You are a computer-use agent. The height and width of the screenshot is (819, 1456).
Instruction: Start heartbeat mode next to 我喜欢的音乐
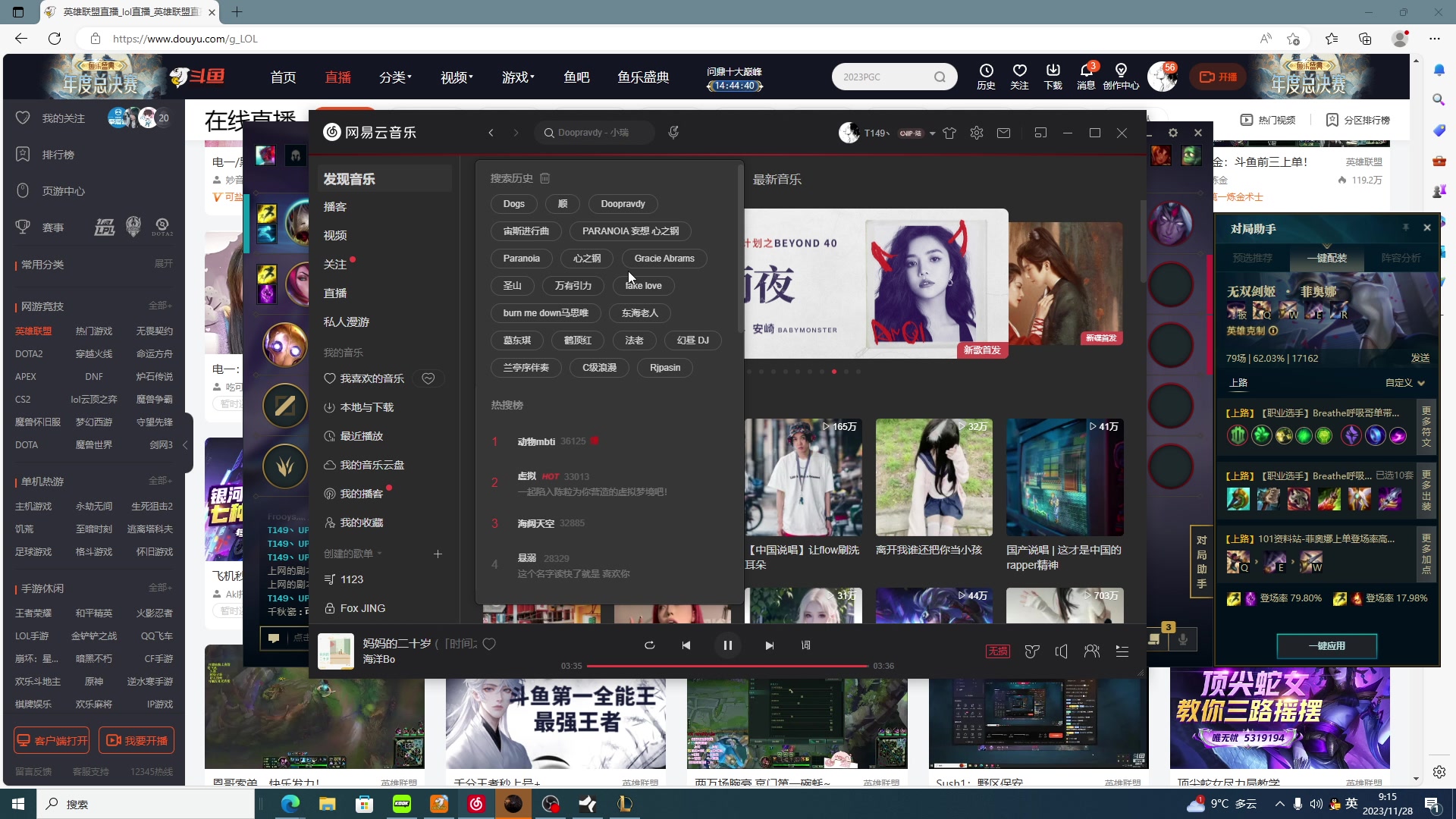click(x=428, y=378)
